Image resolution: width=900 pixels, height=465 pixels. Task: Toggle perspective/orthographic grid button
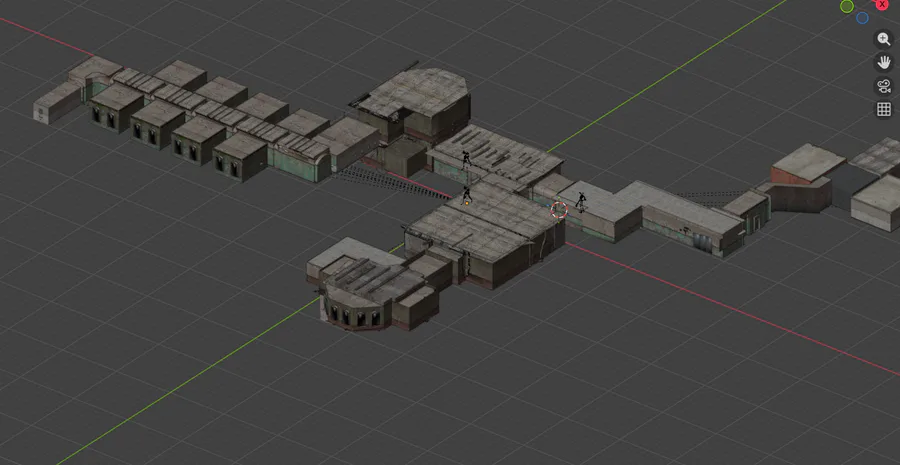click(x=884, y=110)
